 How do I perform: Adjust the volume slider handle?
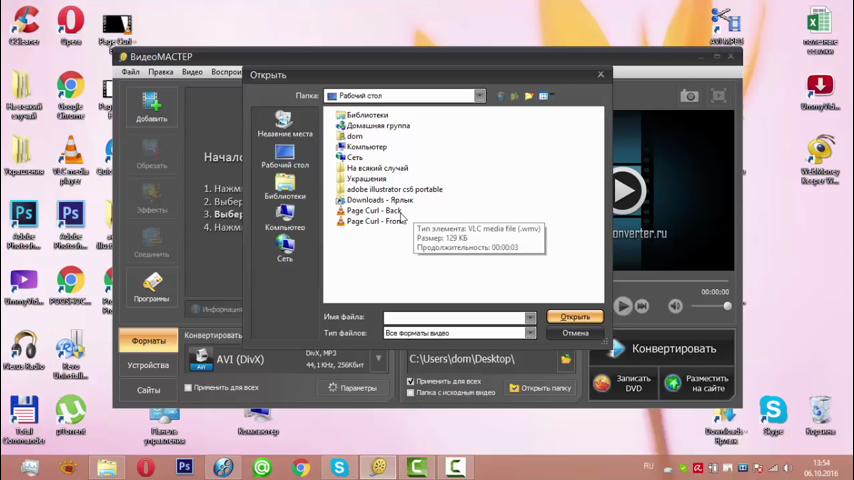[x=727, y=306]
